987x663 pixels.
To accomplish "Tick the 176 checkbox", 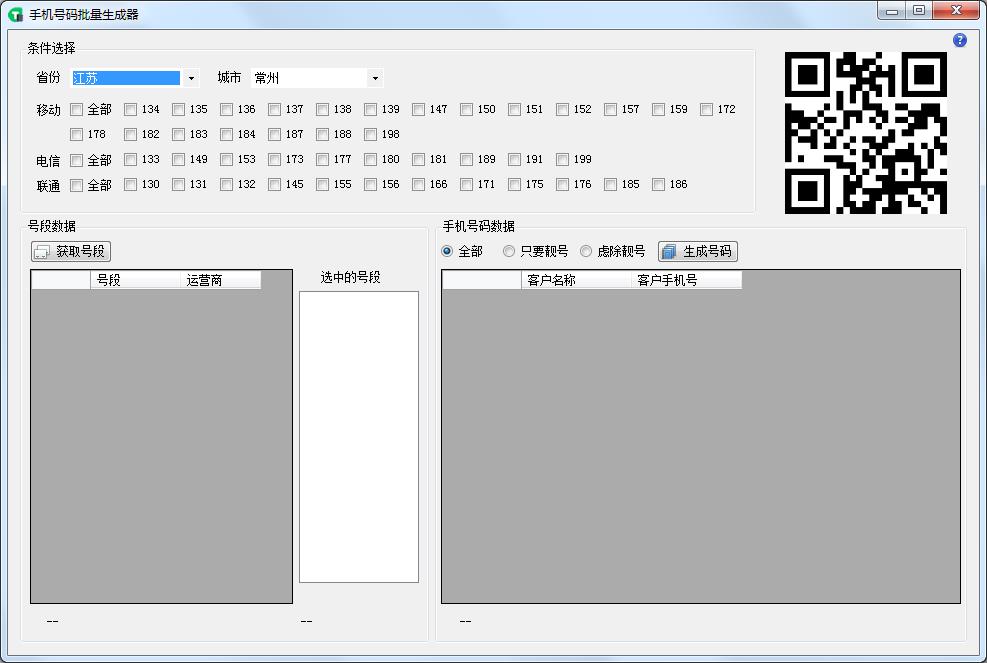I will click(x=562, y=185).
